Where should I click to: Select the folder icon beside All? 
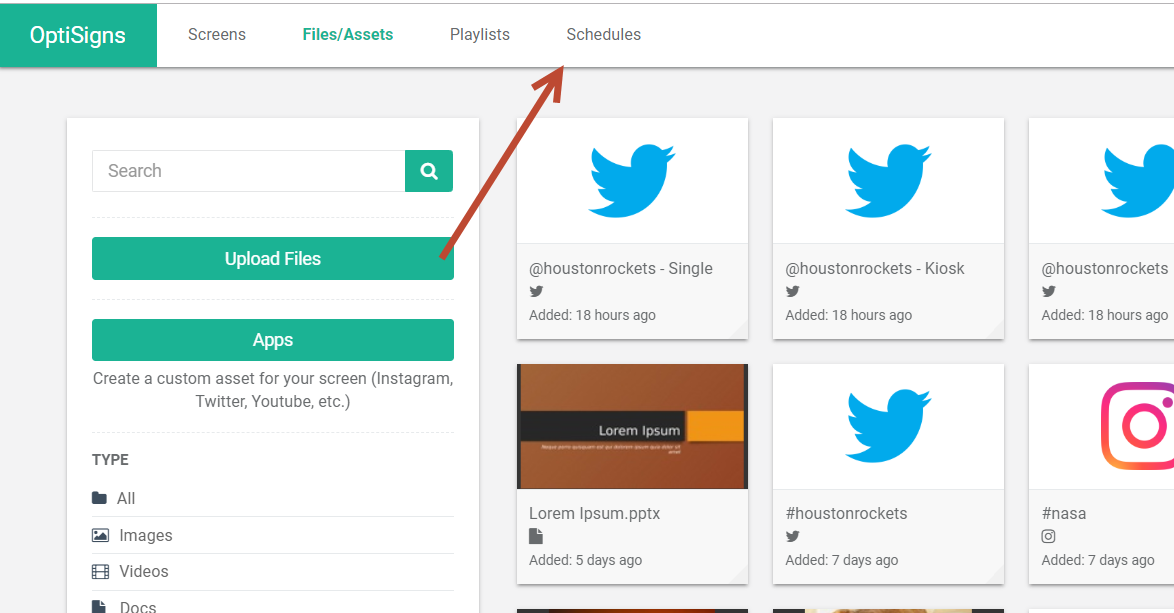pyautogui.click(x=100, y=498)
